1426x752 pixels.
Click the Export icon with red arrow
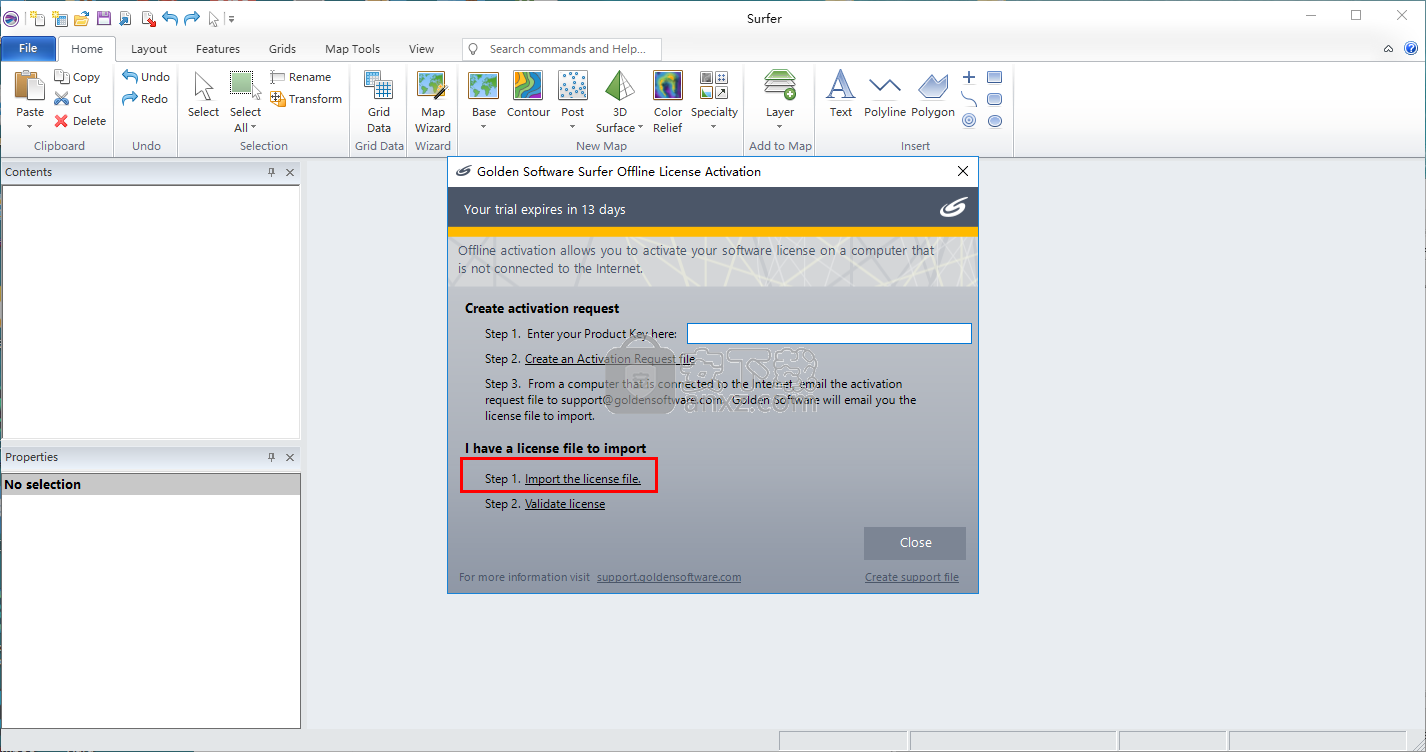coord(147,18)
